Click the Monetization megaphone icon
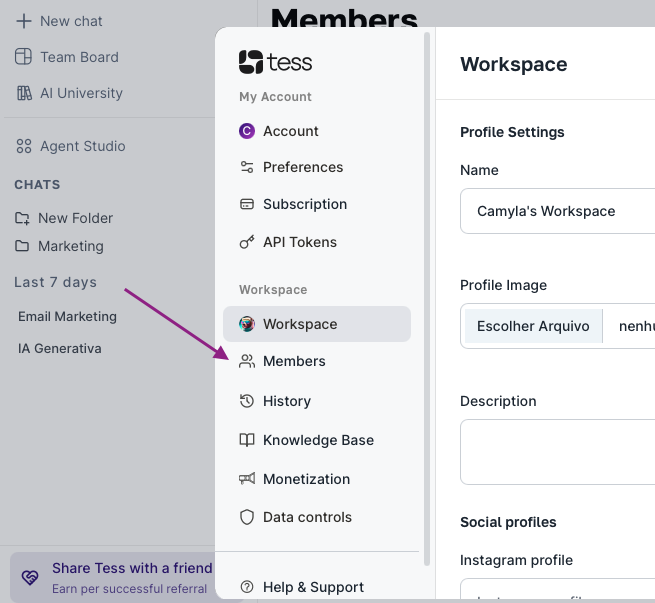655x603 pixels. point(247,479)
